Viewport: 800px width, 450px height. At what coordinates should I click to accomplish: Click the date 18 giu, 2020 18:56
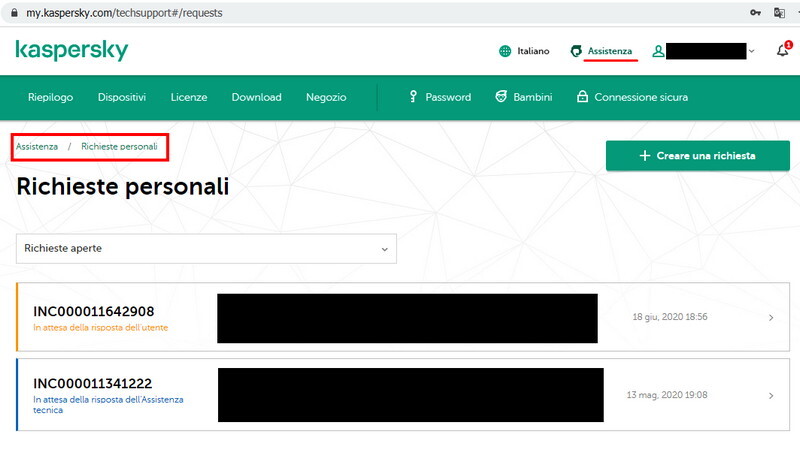[670, 317]
